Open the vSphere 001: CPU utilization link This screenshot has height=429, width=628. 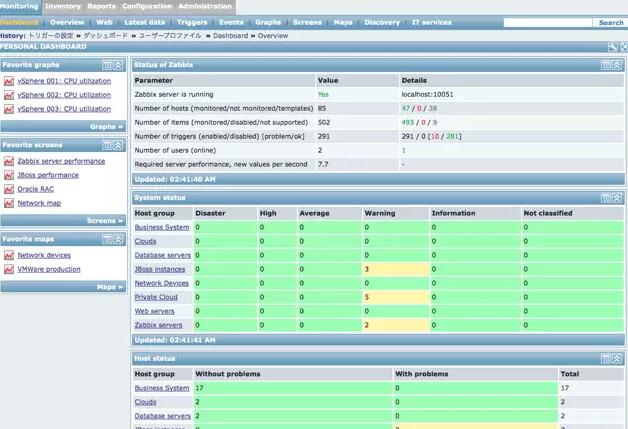point(64,81)
